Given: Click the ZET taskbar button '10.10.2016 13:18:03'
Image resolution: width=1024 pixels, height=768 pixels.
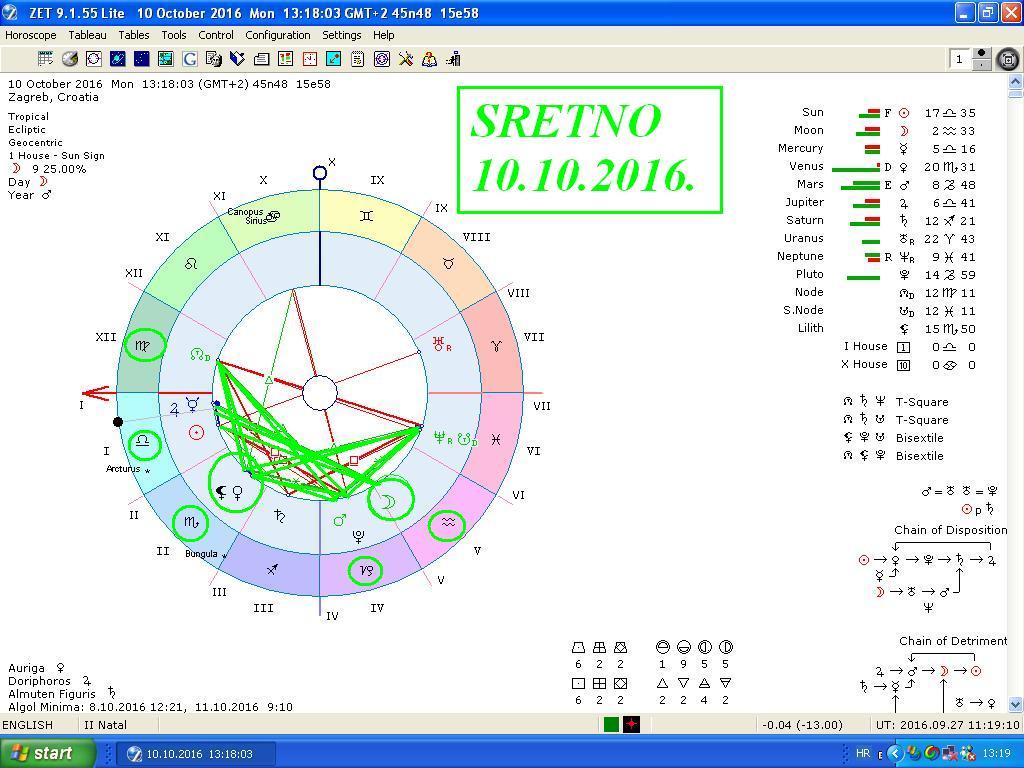Looking at the screenshot, I should 196,753.
